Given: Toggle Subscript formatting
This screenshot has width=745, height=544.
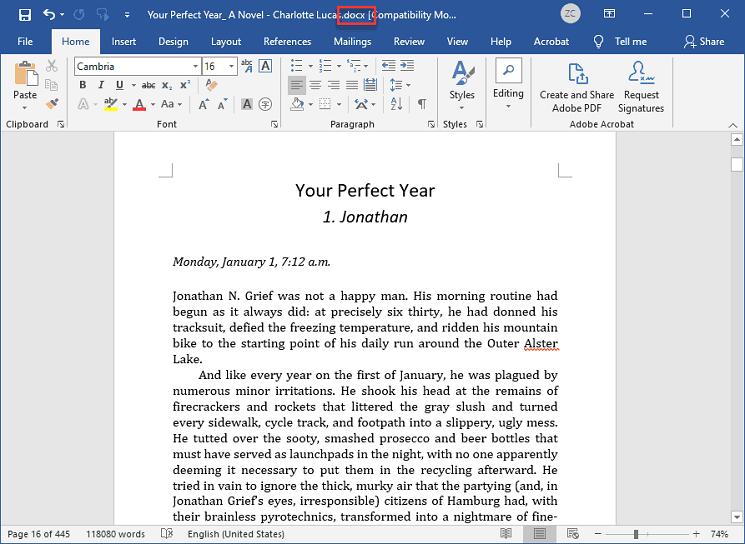Looking at the screenshot, I should pyautogui.click(x=167, y=85).
